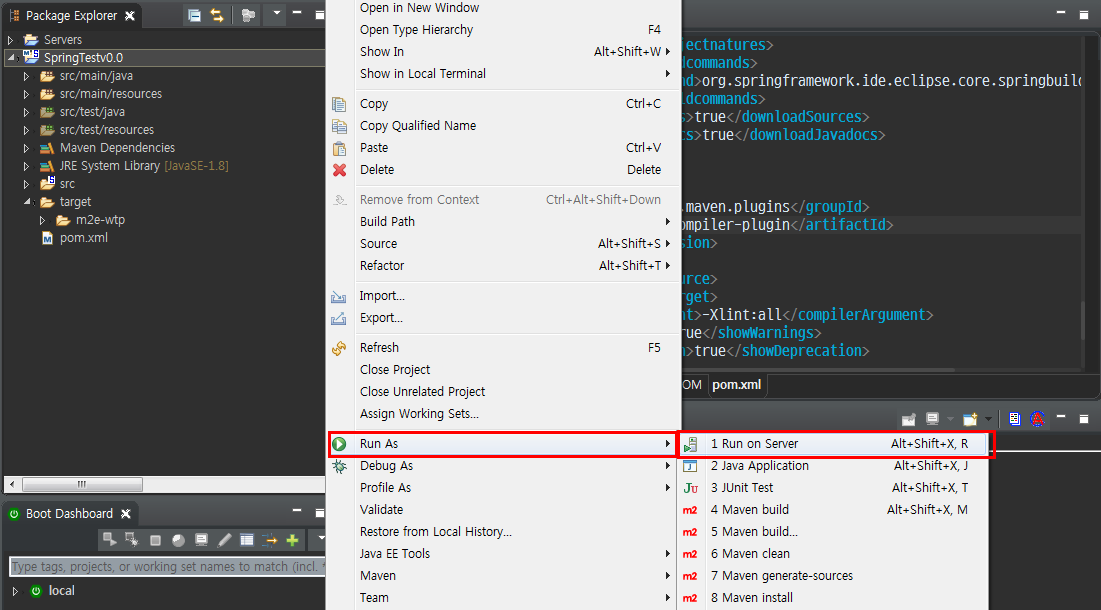This screenshot has height=610, width=1101.
Task: Click the Export icon in context menu
Action: point(339,318)
